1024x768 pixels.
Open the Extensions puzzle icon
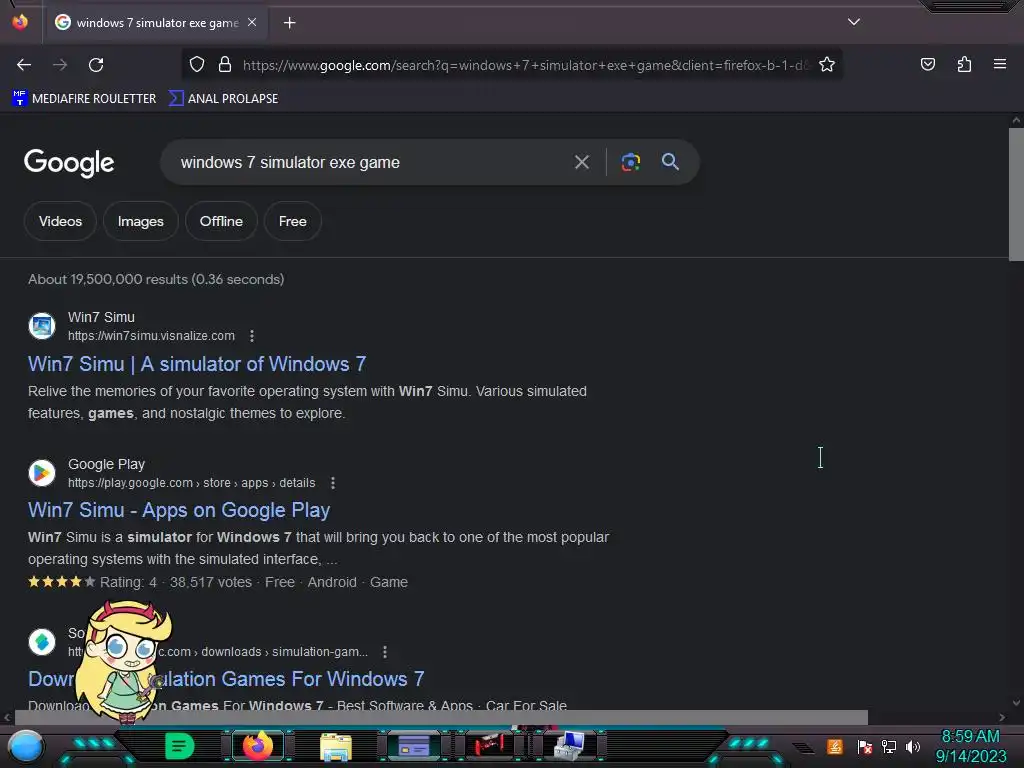(x=964, y=64)
